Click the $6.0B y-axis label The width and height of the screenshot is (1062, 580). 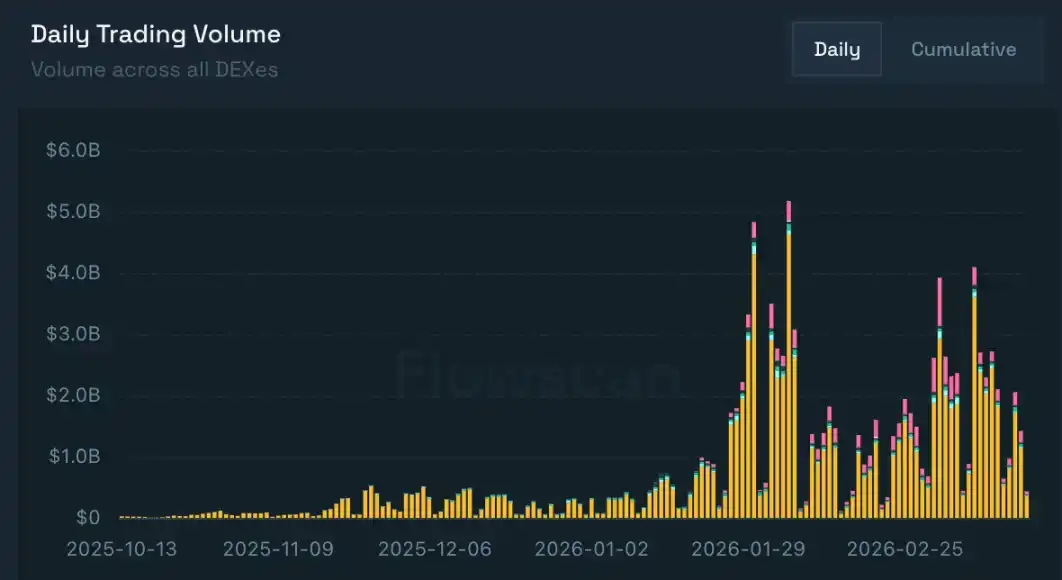[73, 151]
